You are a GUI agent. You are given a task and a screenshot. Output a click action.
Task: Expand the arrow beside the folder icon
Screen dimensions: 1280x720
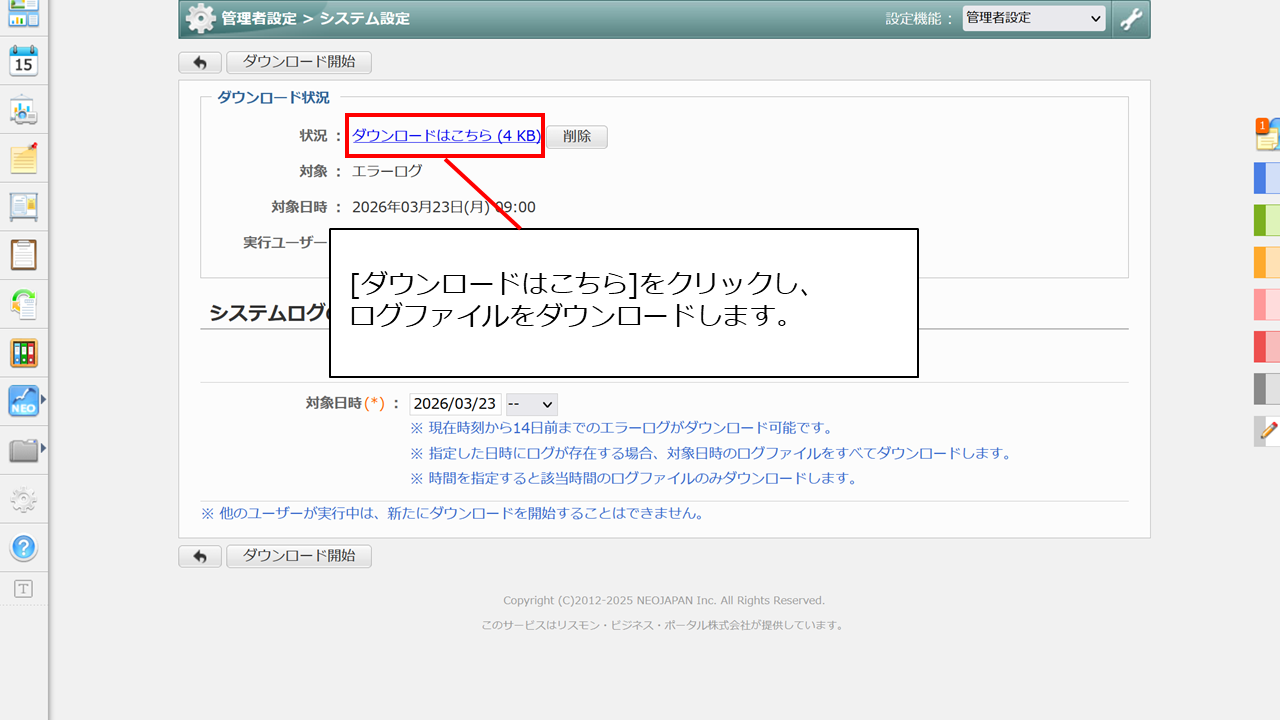[x=43, y=450]
